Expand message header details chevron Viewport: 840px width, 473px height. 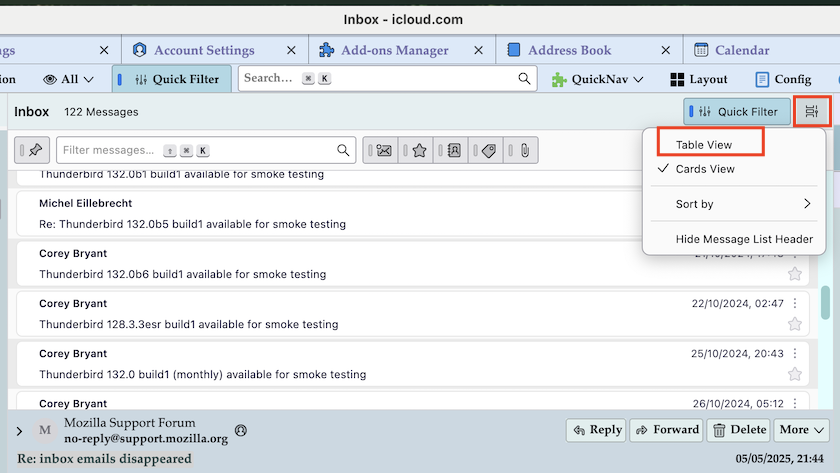(19, 431)
